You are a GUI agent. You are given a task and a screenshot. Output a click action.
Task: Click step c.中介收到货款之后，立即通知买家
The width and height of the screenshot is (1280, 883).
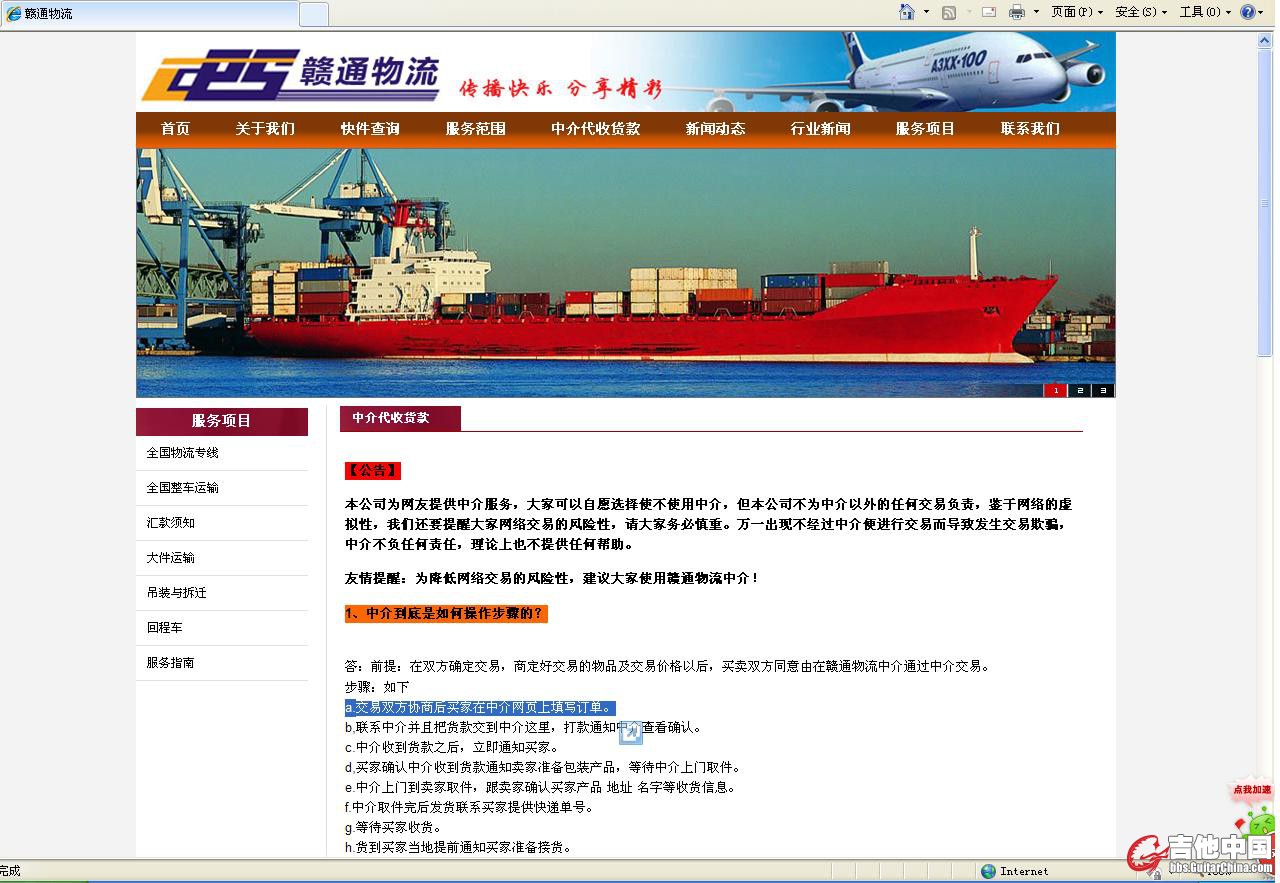pos(452,747)
